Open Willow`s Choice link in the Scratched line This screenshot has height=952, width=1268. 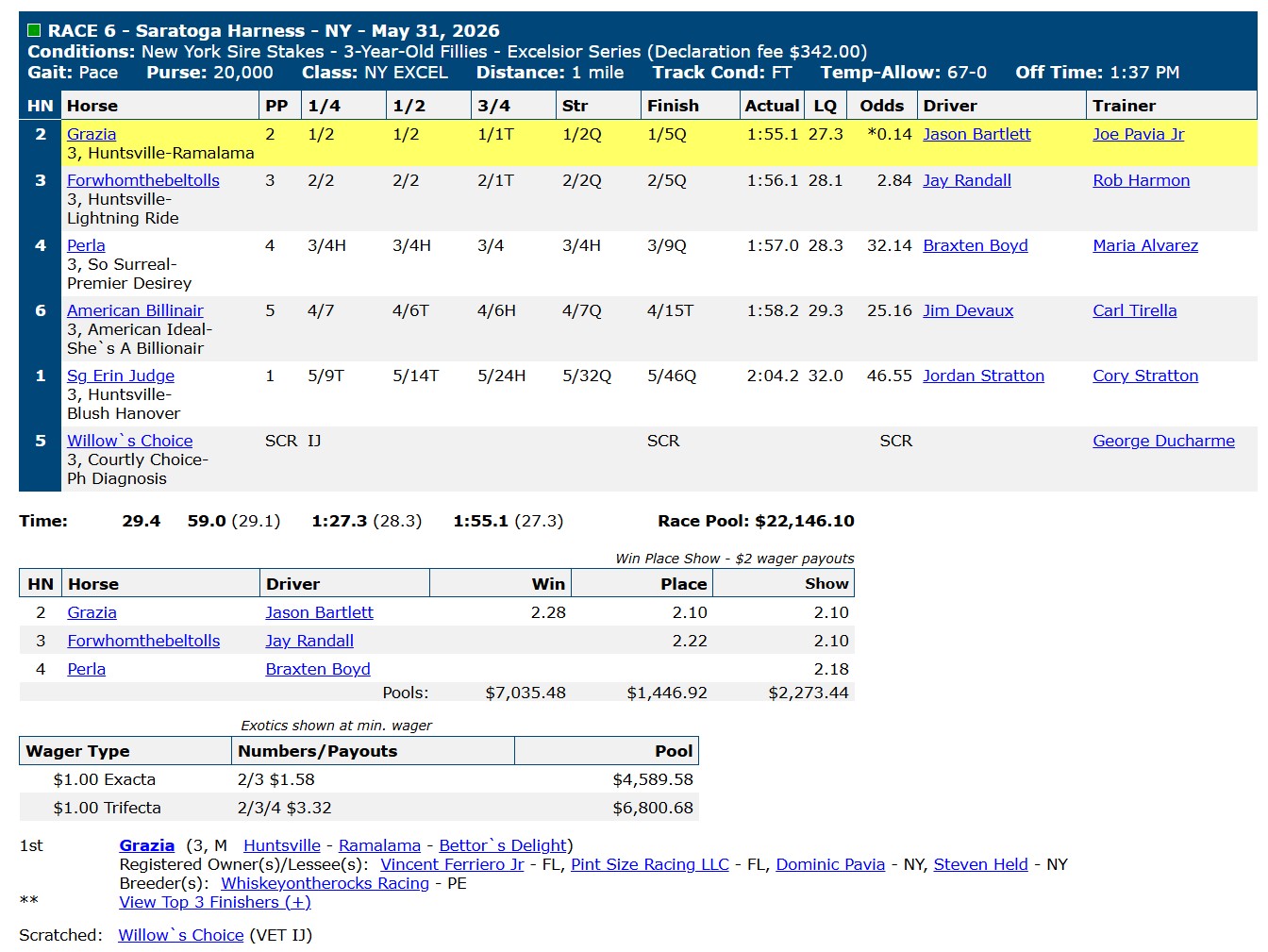pyautogui.click(x=181, y=935)
